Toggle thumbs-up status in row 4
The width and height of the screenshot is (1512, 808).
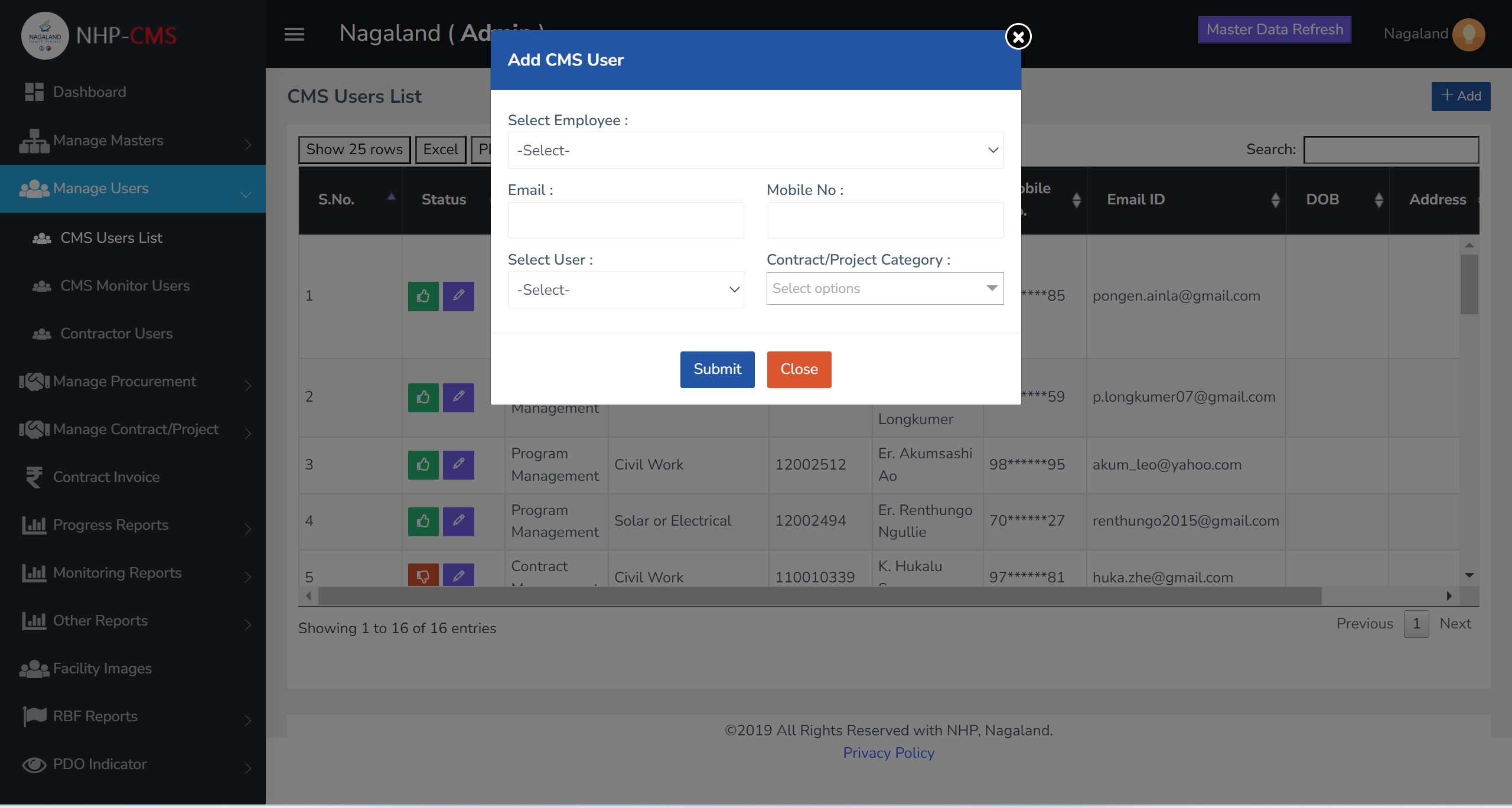click(423, 521)
